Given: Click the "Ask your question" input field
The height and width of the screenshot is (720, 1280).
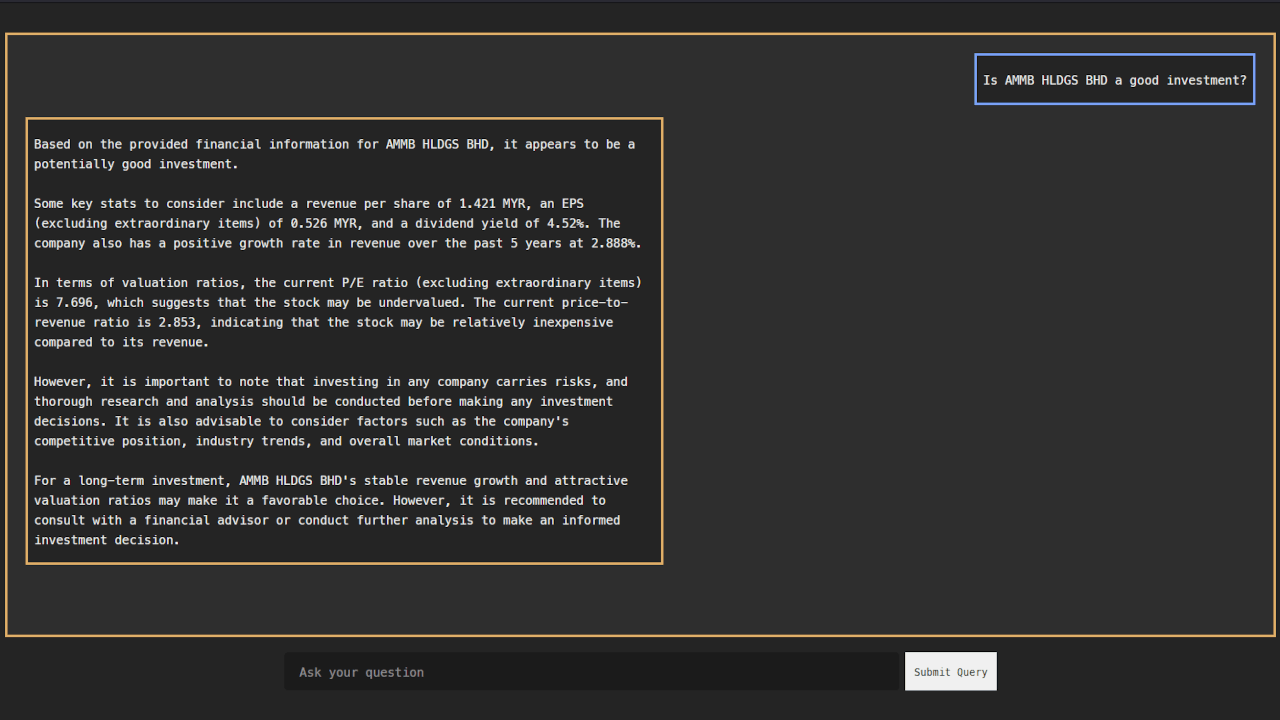Looking at the screenshot, I should 594,672.
